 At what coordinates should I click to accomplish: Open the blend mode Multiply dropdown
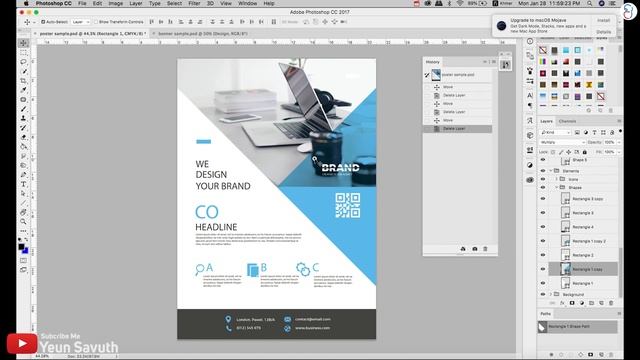tap(562, 142)
